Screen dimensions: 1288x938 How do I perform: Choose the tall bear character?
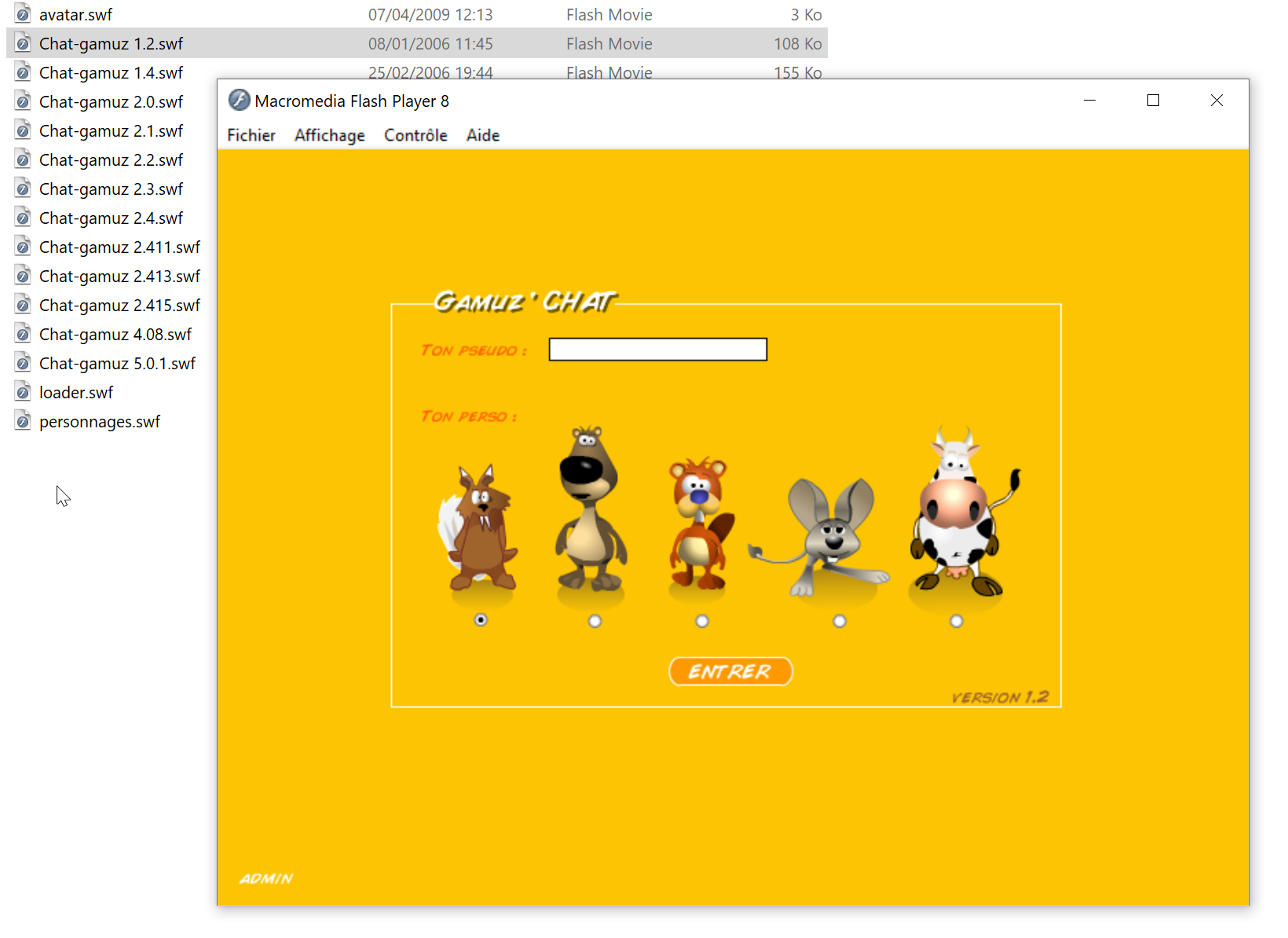point(590,511)
